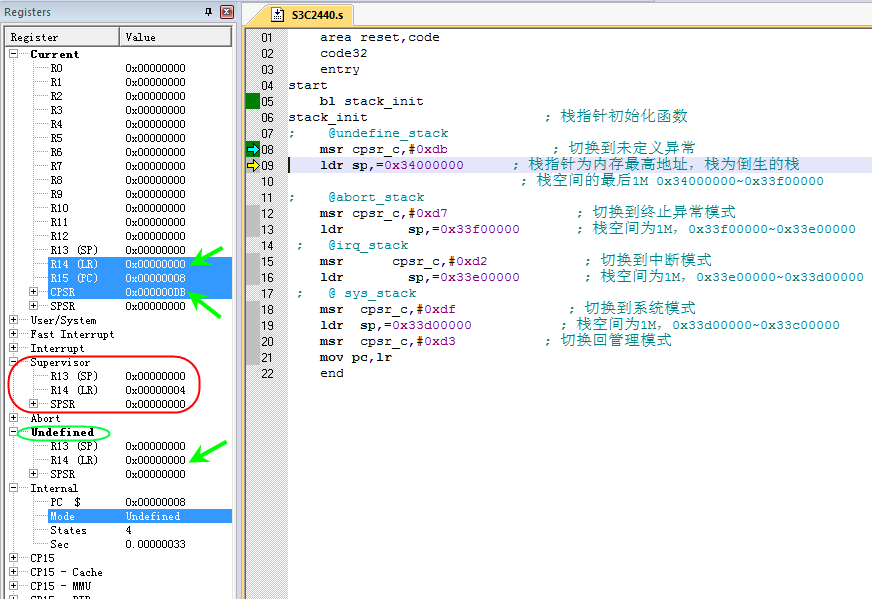
Task: Click the R0 value field 0x00000000
Action: (x=155, y=68)
